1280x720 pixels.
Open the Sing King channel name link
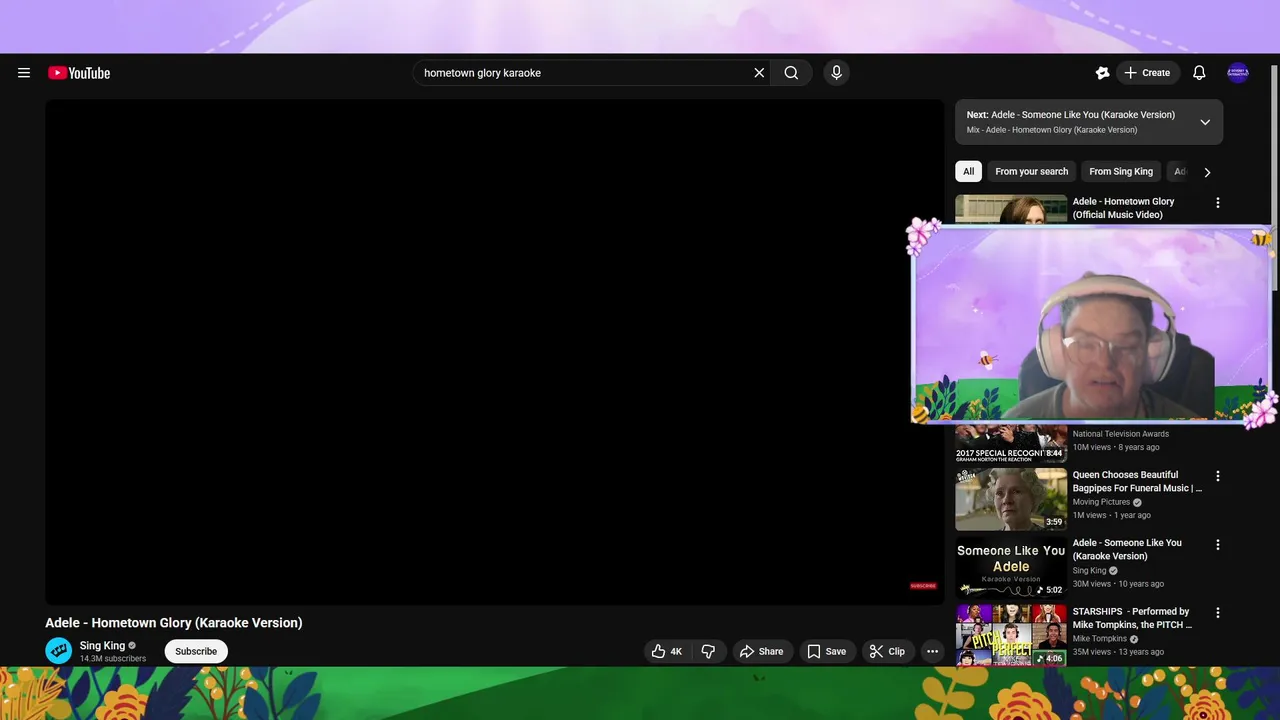pyautogui.click(x=102, y=646)
